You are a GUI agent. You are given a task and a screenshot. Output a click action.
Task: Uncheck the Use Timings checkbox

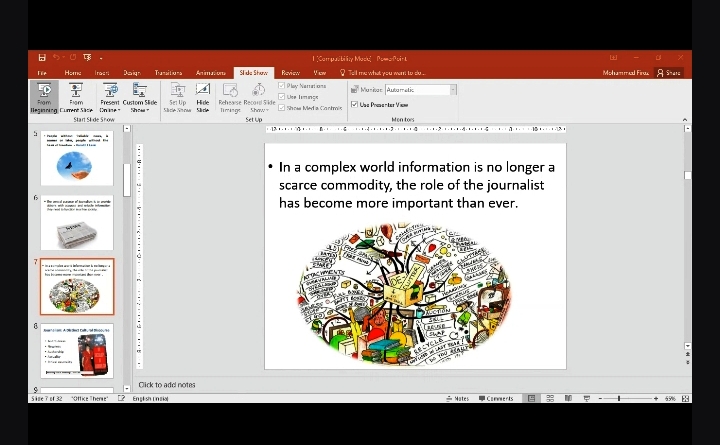coord(282,97)
